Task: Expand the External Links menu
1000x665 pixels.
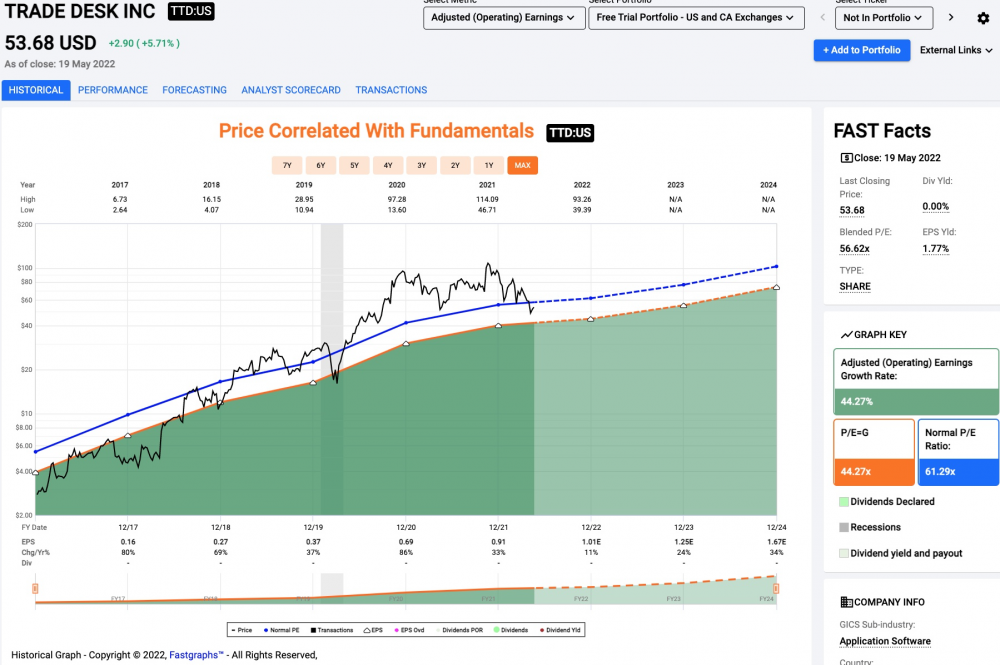Action: [956, 50]
